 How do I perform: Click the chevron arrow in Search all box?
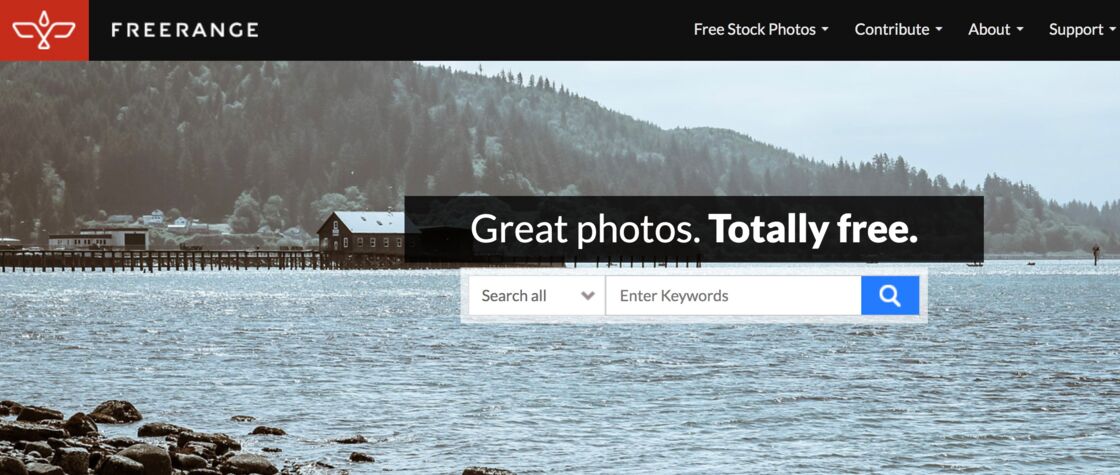588,296
